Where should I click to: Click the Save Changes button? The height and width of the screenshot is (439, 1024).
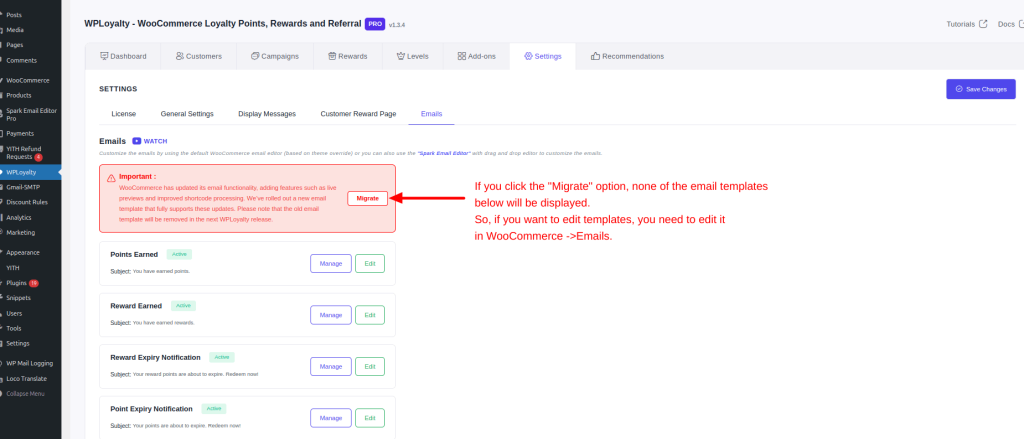(980, 89)
